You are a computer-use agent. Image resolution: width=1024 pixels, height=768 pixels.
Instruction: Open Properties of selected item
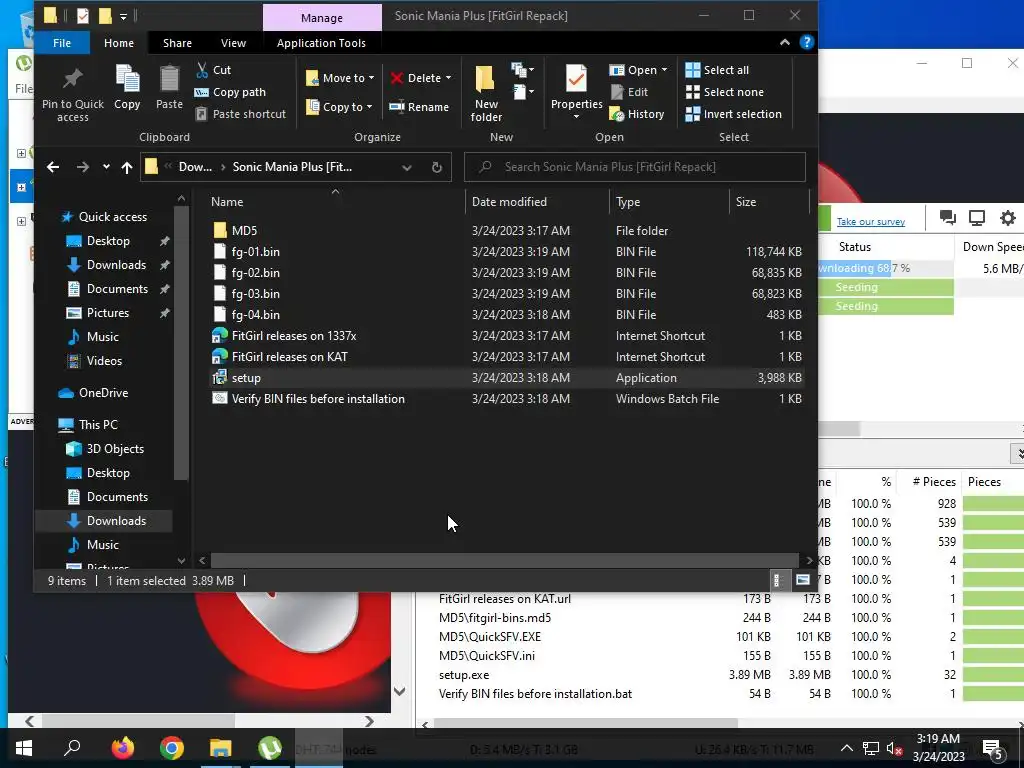click(576, 91)
